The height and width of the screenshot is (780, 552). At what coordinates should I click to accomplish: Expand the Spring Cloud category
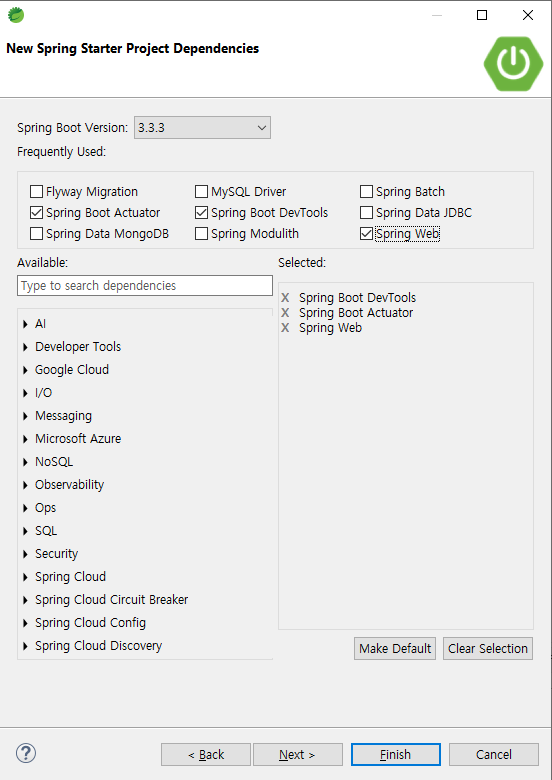point(25,577)
